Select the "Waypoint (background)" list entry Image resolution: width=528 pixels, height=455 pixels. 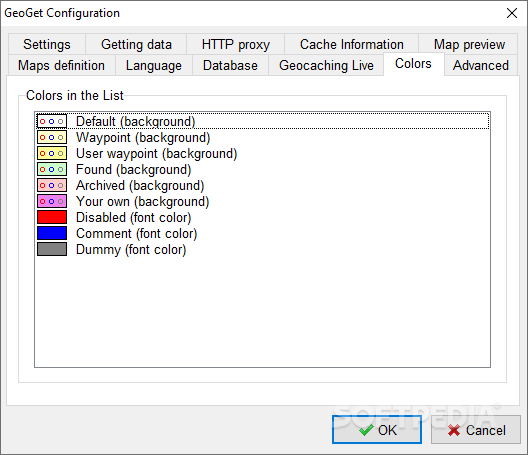point(262,137)
